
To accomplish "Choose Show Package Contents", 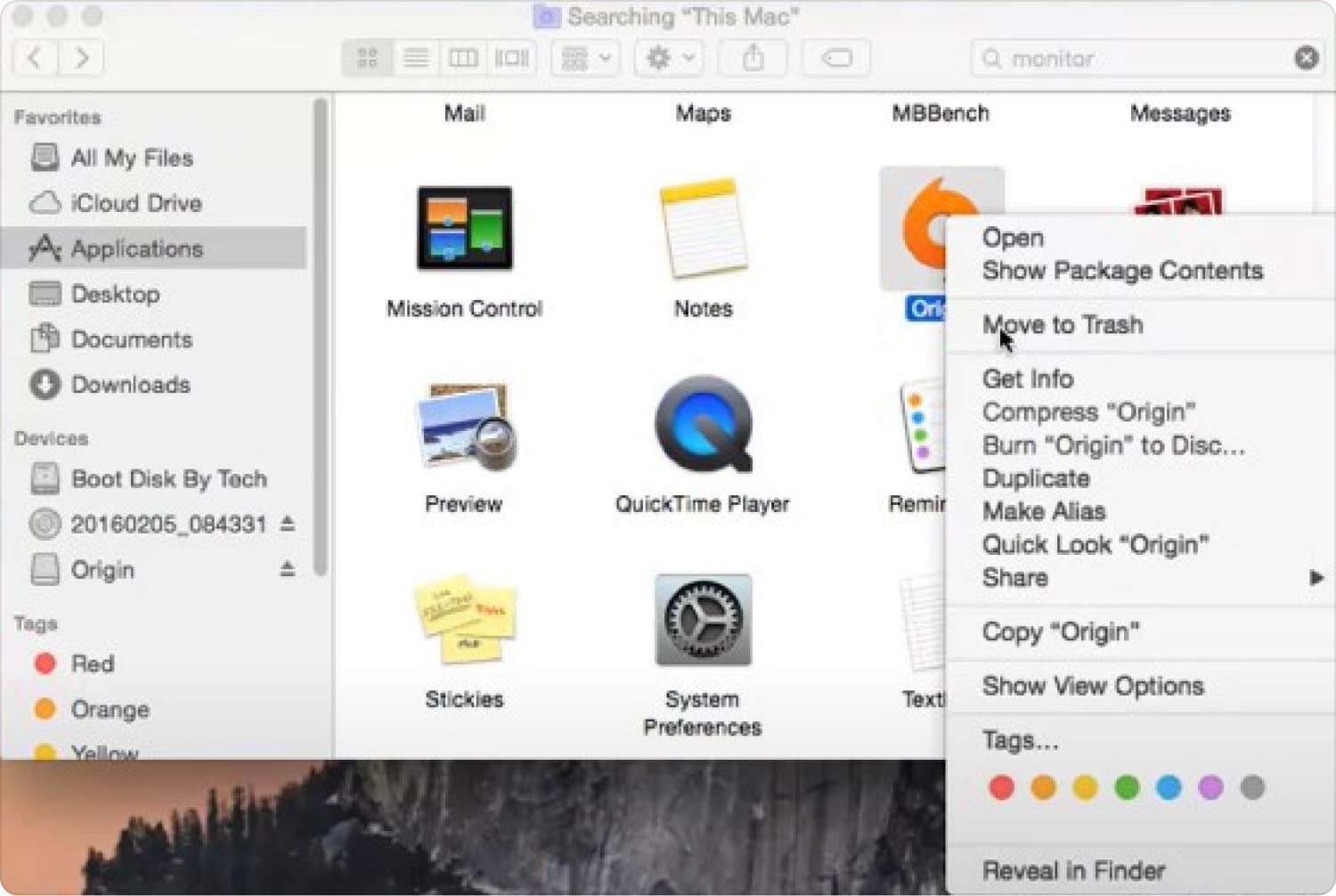I will click(1122, 271).
